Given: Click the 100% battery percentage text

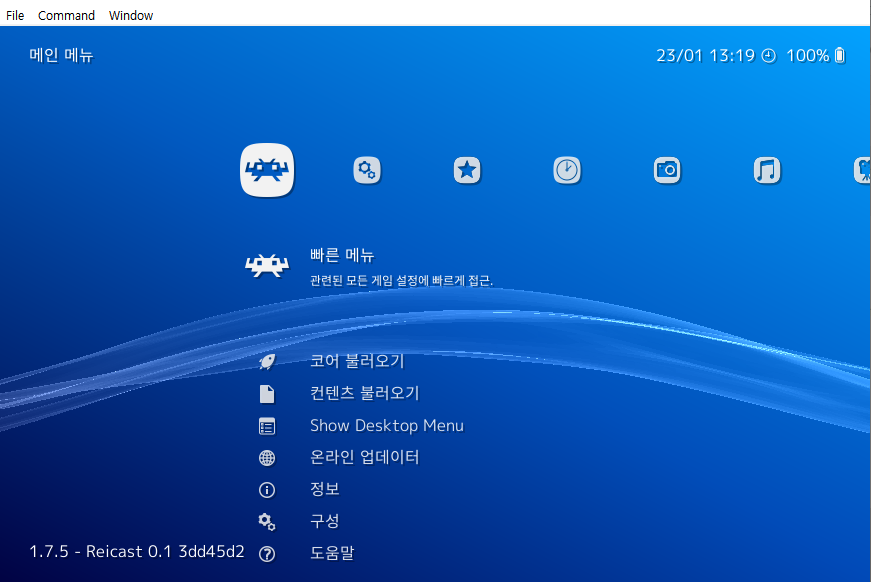Looking at the screenshot, I should pyautogui.click(x=808, y=56).
